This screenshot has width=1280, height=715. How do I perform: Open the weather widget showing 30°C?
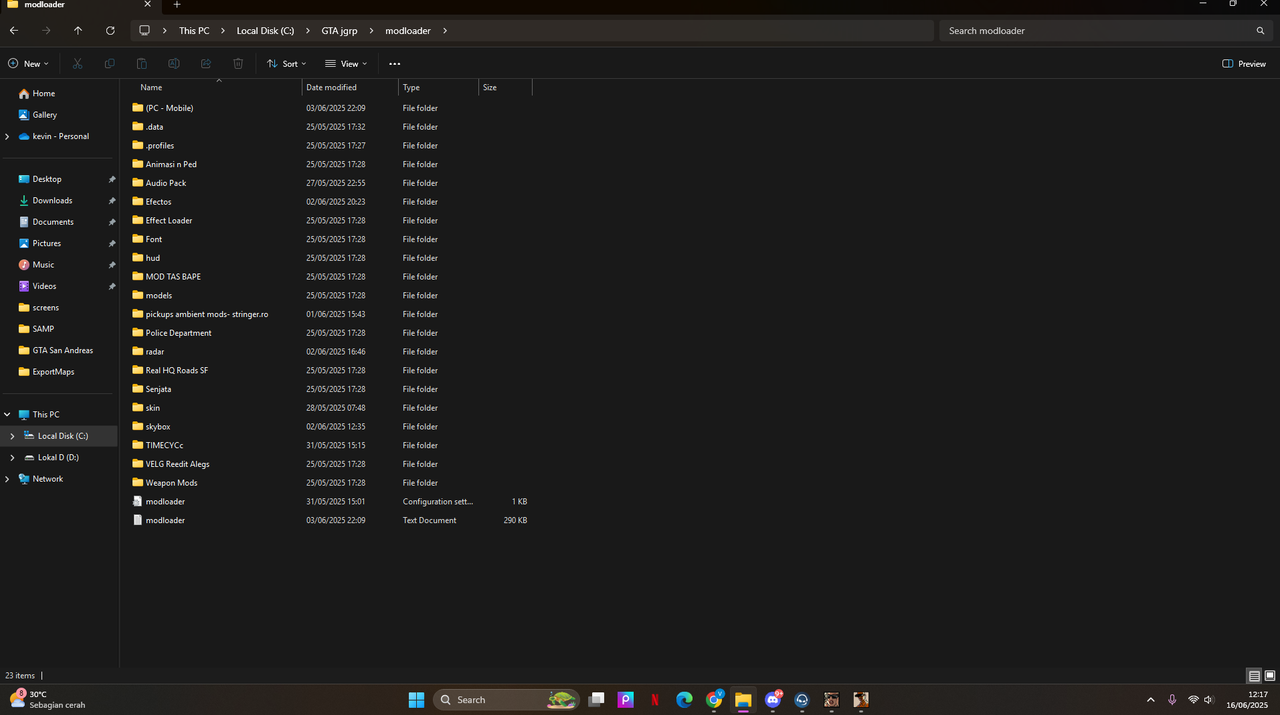47,699
